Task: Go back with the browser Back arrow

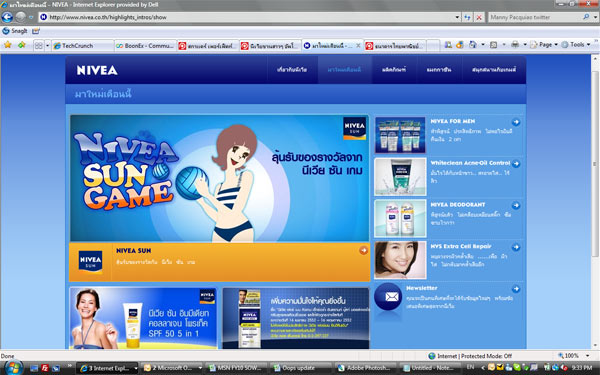Action: pos(7,17)
